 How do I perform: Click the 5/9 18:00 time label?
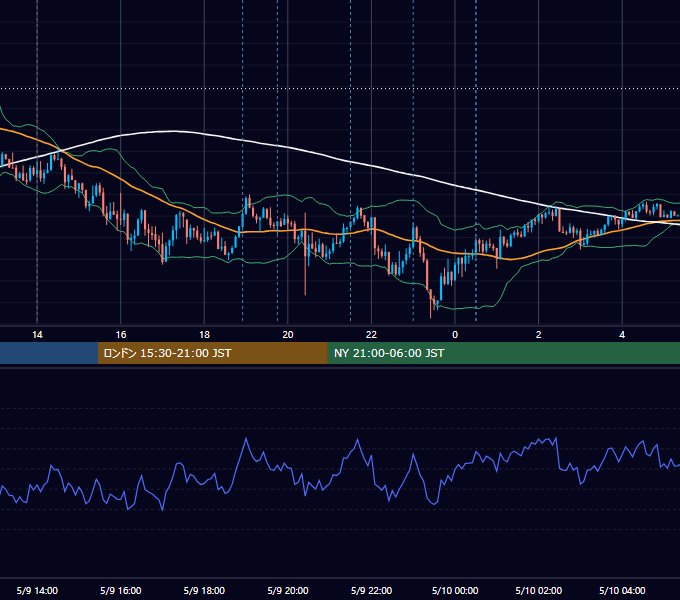204,590
